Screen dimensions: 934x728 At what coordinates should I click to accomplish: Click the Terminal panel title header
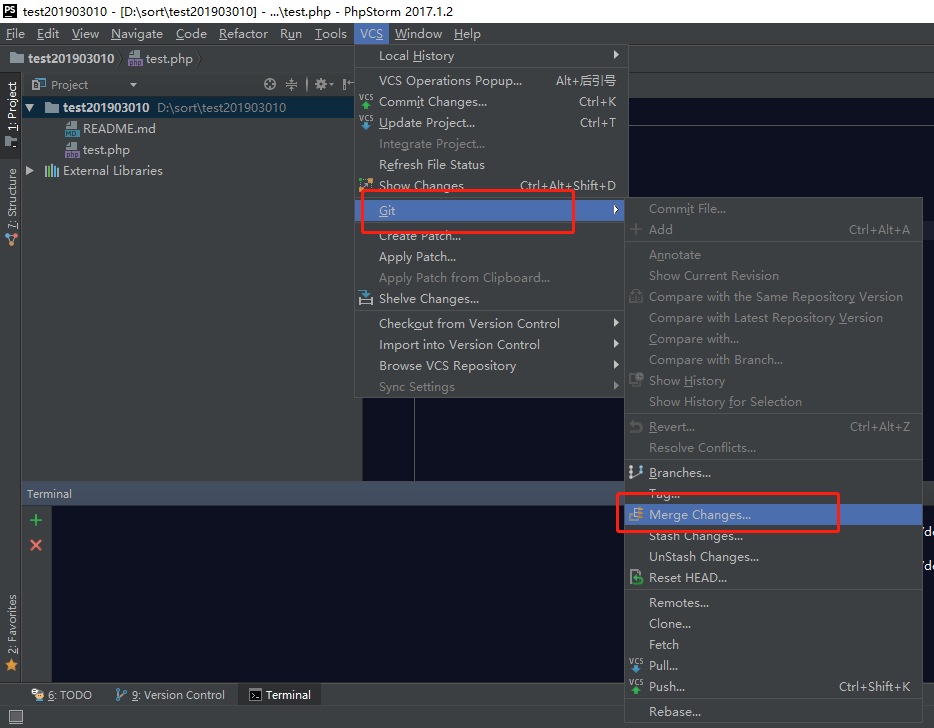click(49, 494)
